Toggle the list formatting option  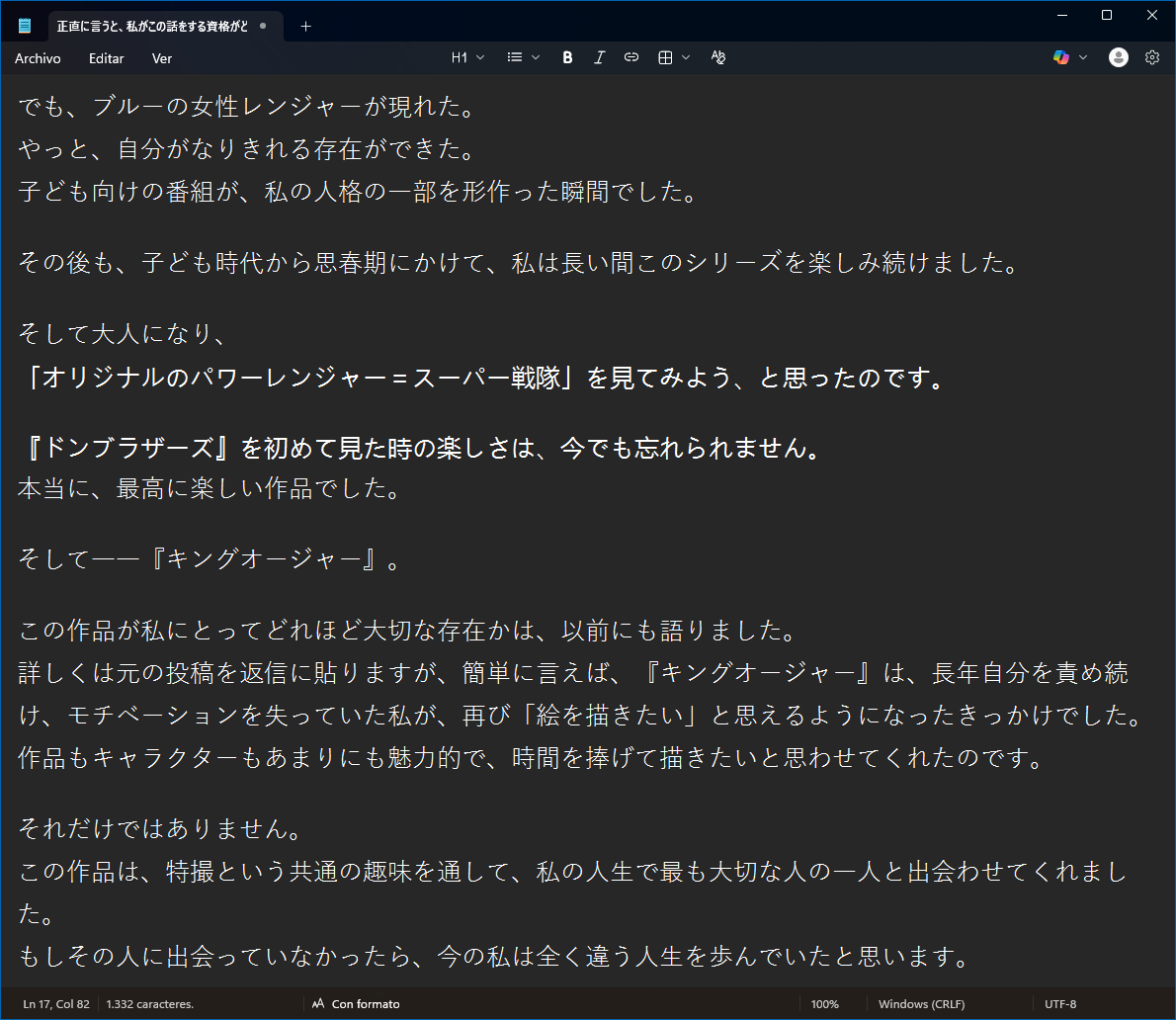515,57
